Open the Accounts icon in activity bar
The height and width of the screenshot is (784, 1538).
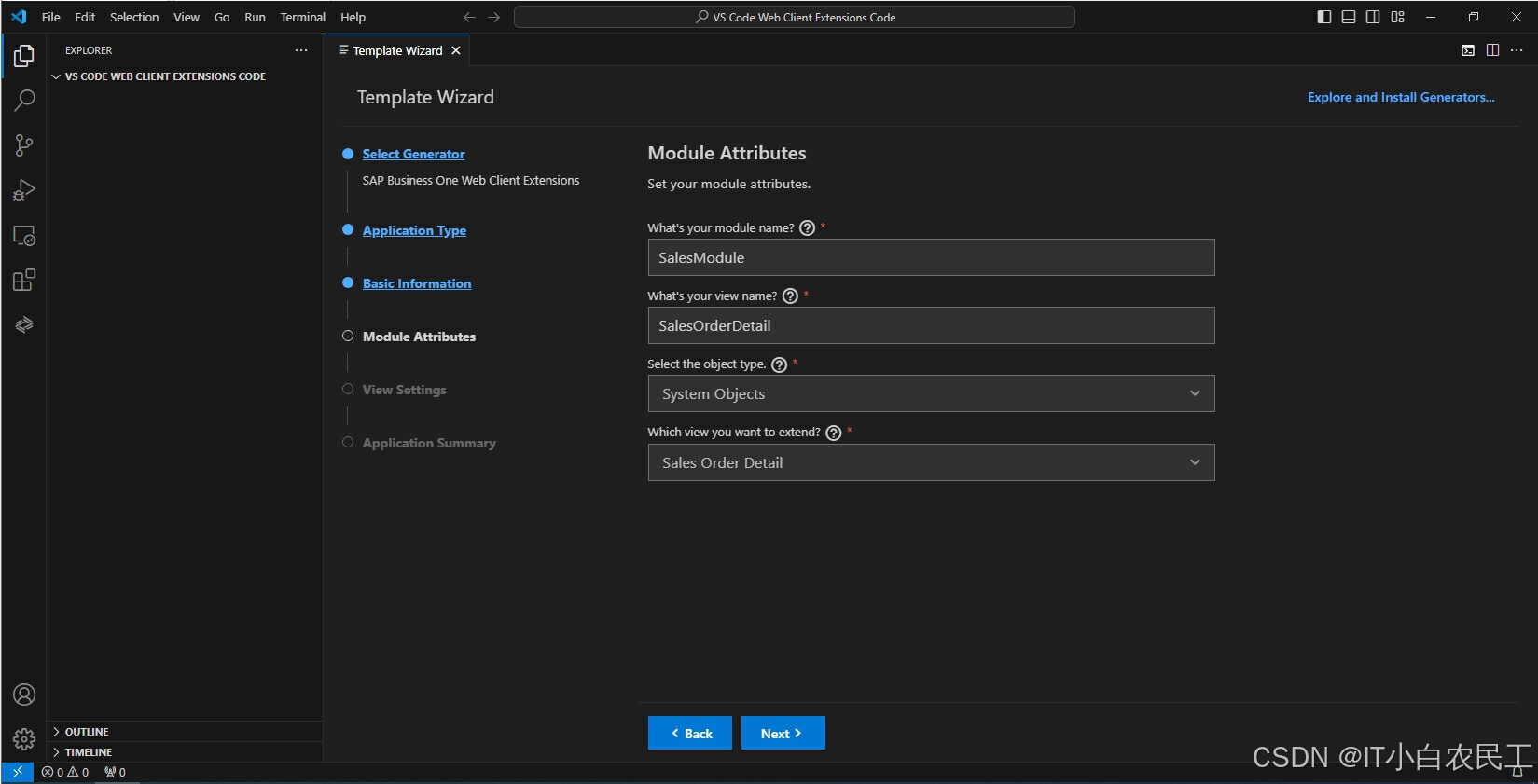[x=24, y=695]
